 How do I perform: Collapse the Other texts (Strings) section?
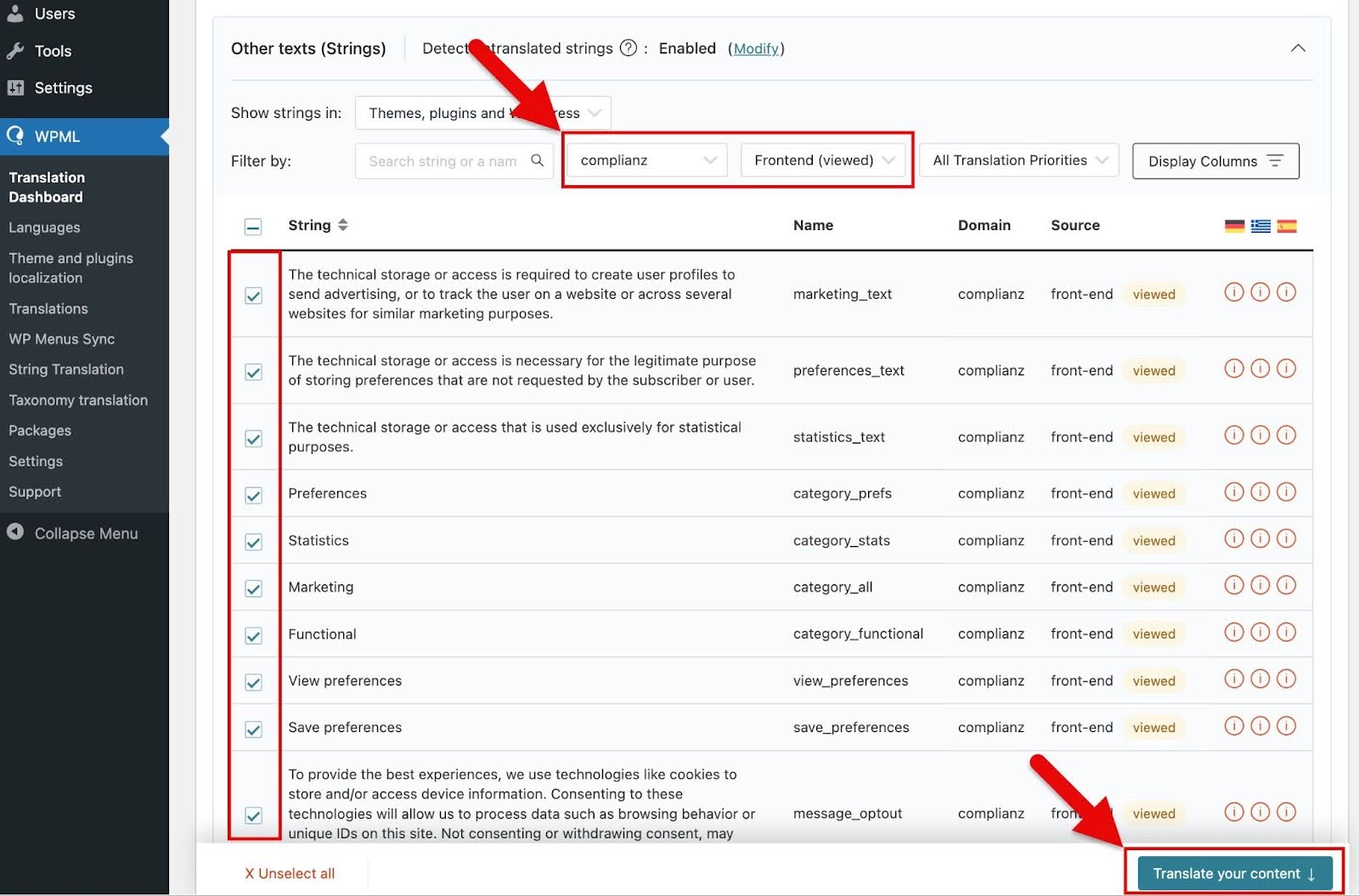1298,48
